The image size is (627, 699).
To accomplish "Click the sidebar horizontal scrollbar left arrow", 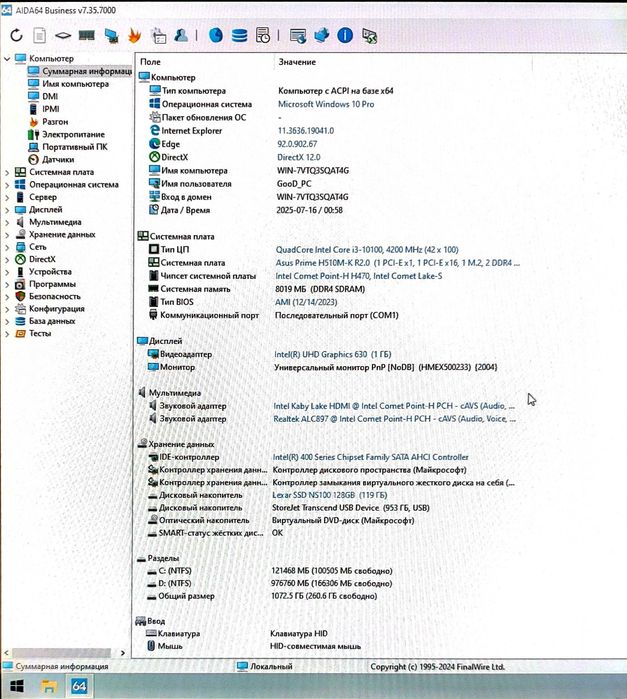I will [6, 653].
